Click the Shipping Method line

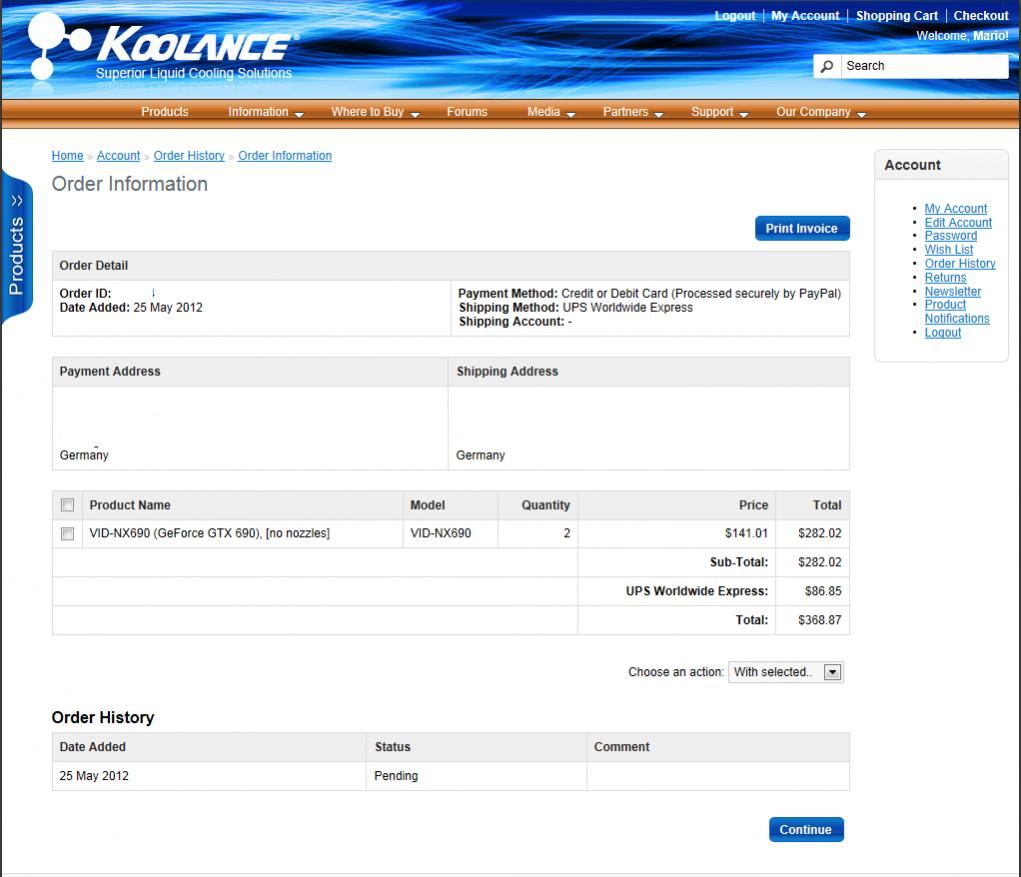coord(575,307)
